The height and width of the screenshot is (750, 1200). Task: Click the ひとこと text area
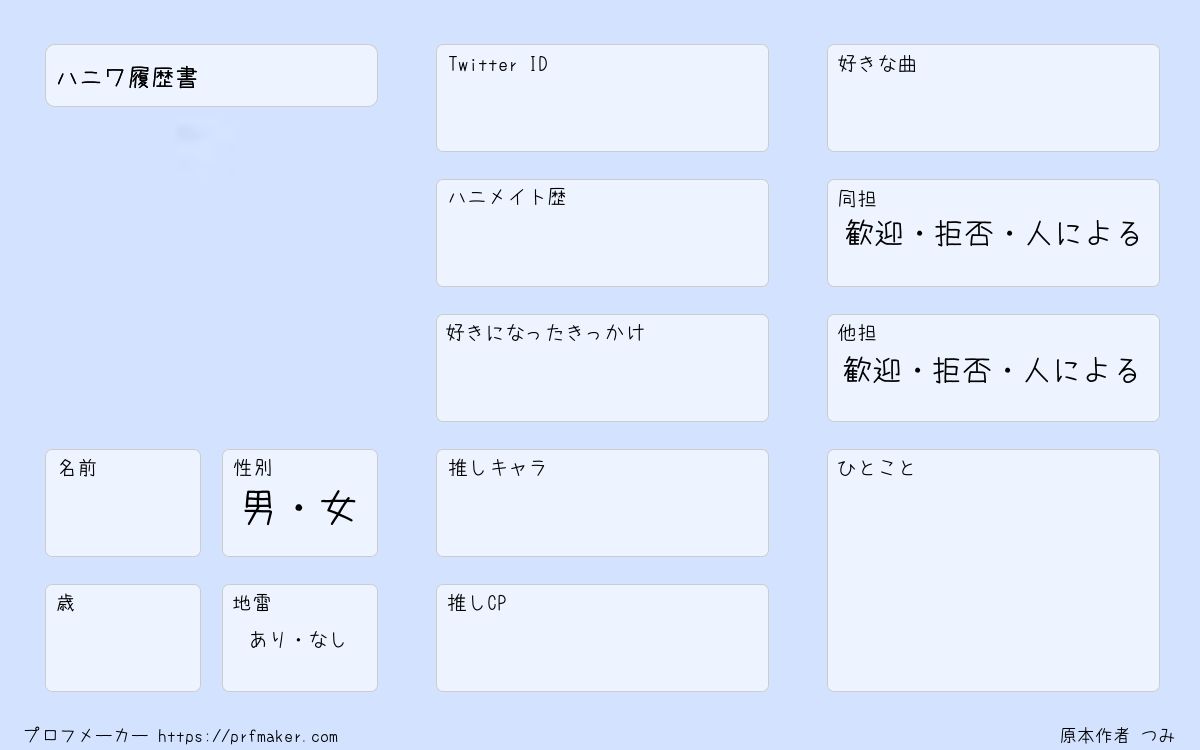[993, 570]
